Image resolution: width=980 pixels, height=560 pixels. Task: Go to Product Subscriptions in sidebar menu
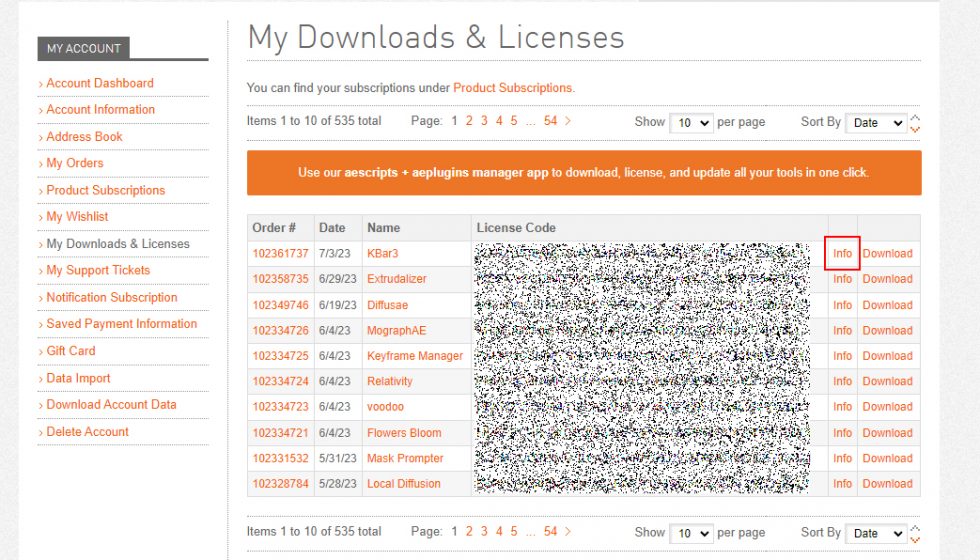click(105, 190)
